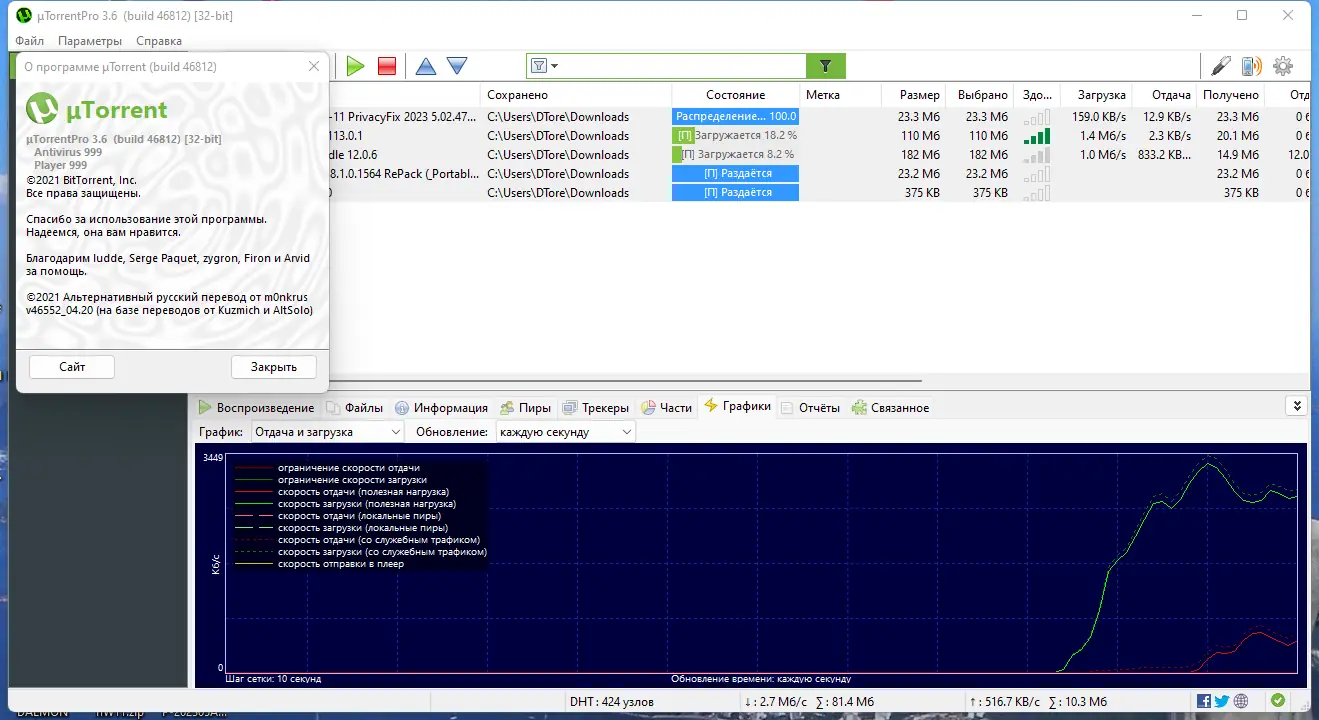The height and width of the screenshot is (720, 1319).
Task: Open the remote access phone icon in toolbar
Action: (1251, 66)
